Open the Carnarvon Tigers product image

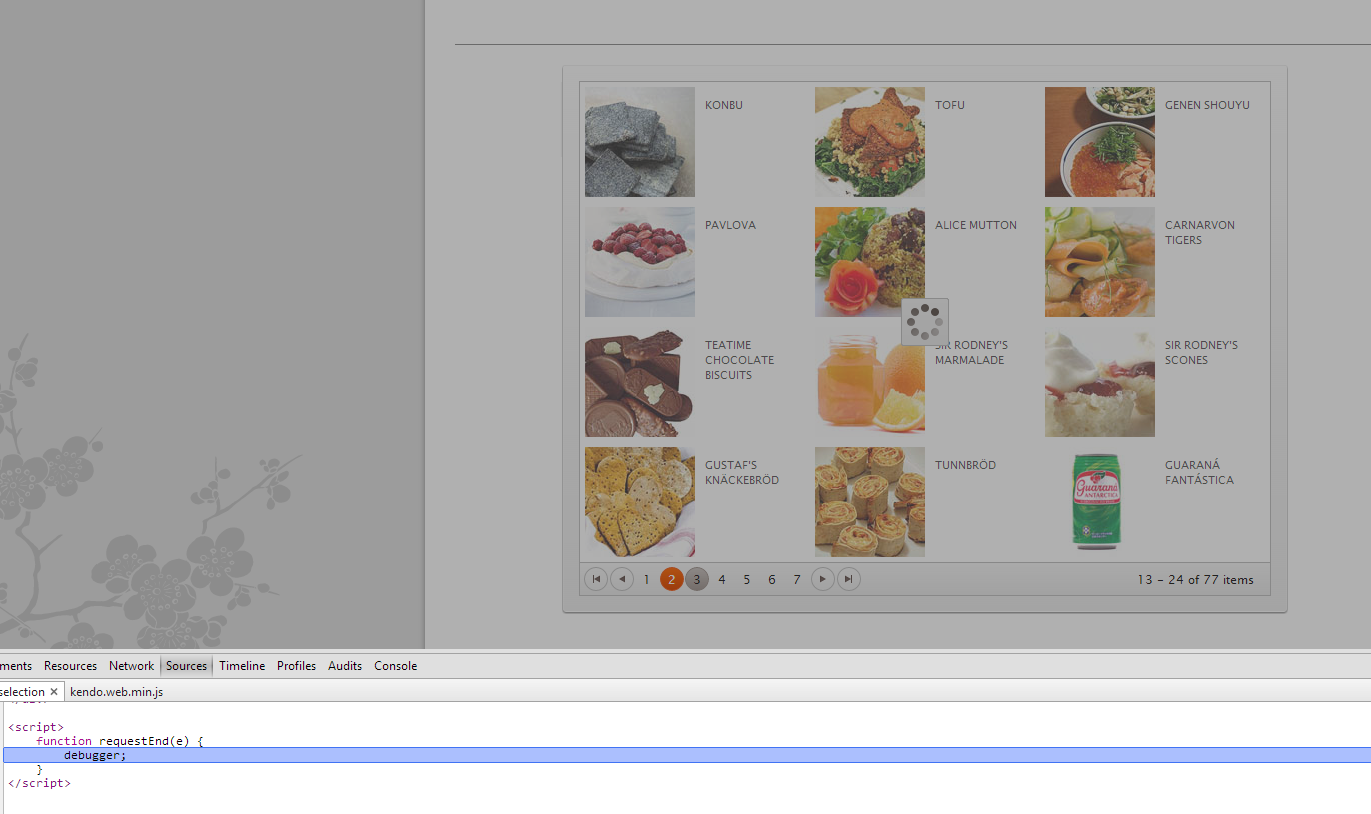pos(1100,262)
